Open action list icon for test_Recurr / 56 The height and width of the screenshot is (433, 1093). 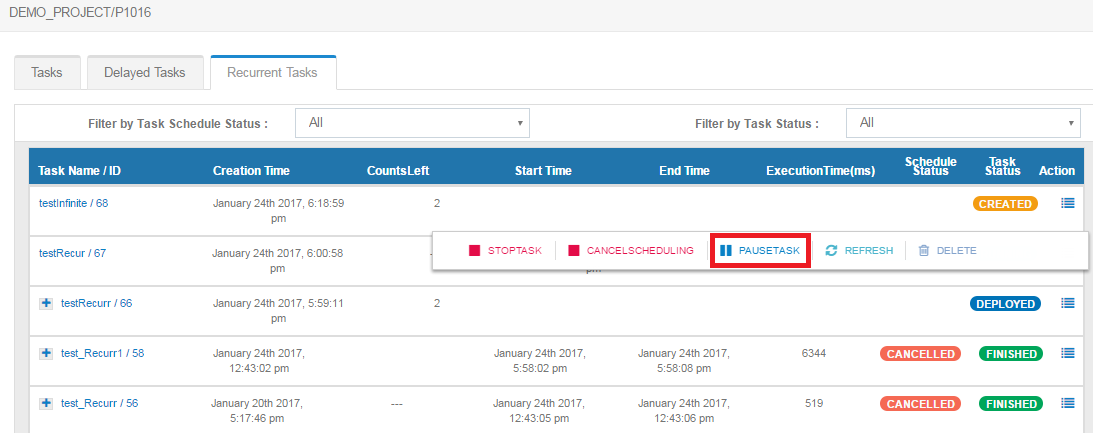(x=1067, y=403)
